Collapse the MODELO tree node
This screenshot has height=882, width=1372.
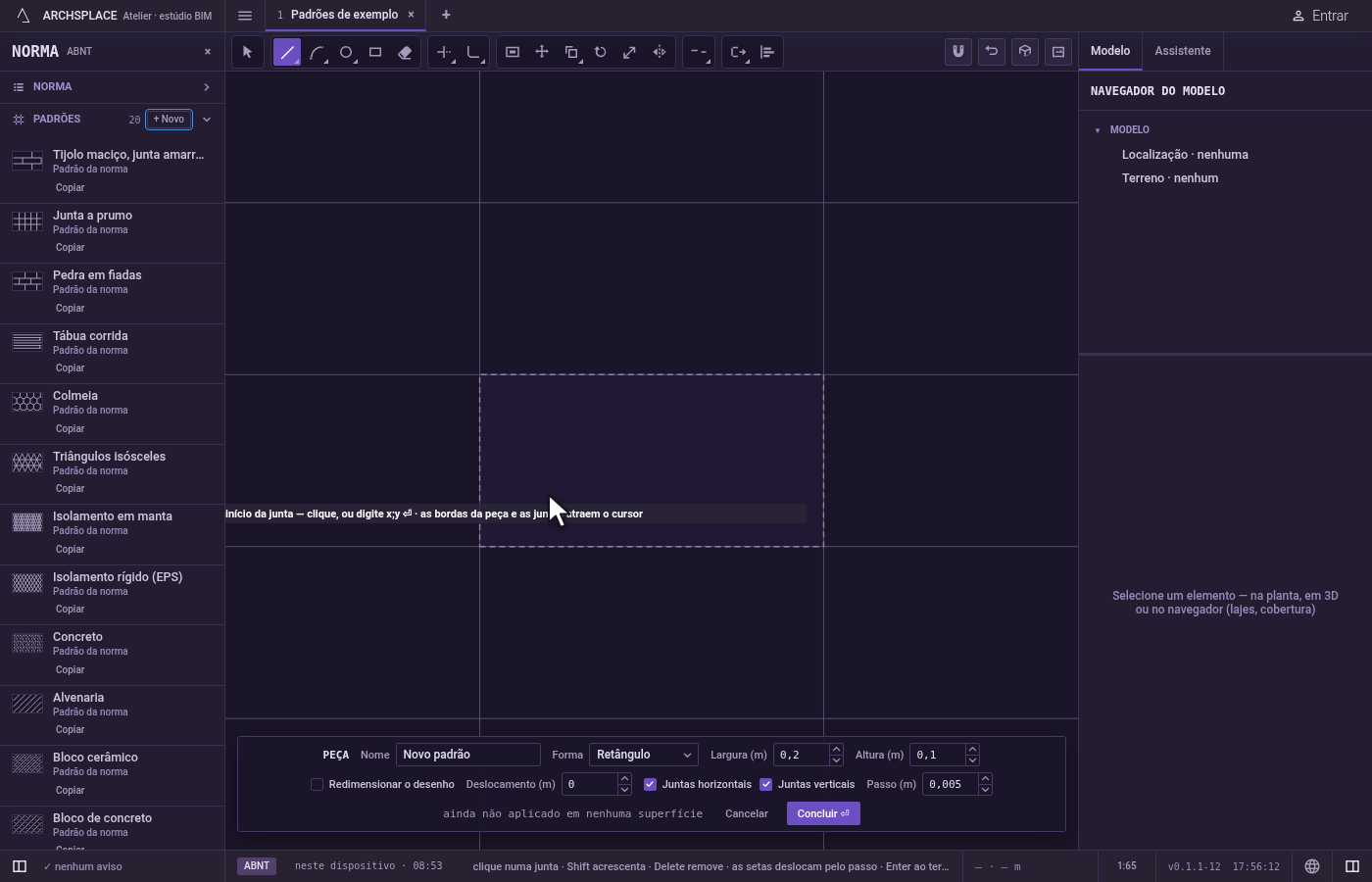1098,130
